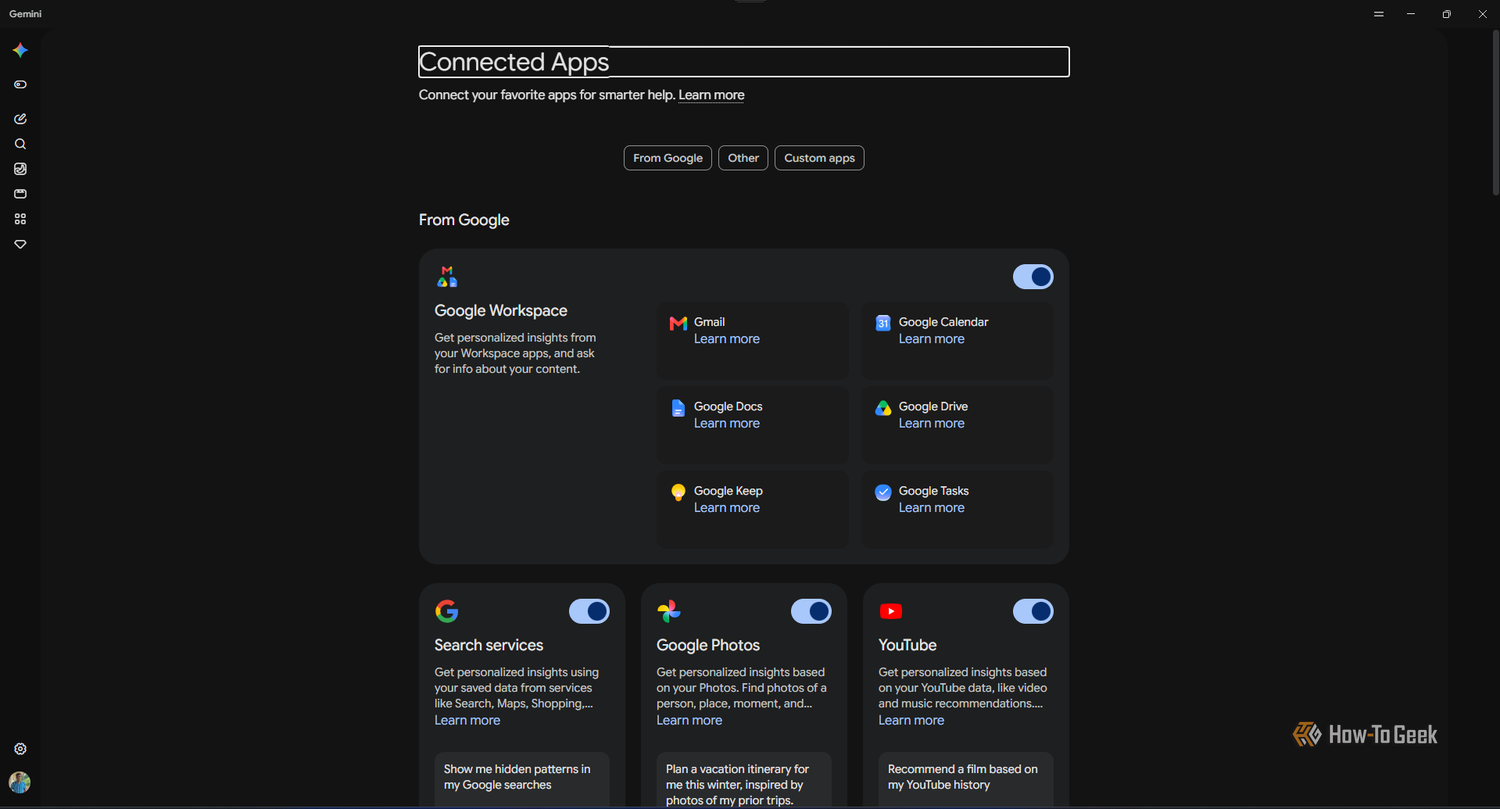The image size is (1500, 809).
Task: Select the Custom apps chip
Action: (819, 158)
